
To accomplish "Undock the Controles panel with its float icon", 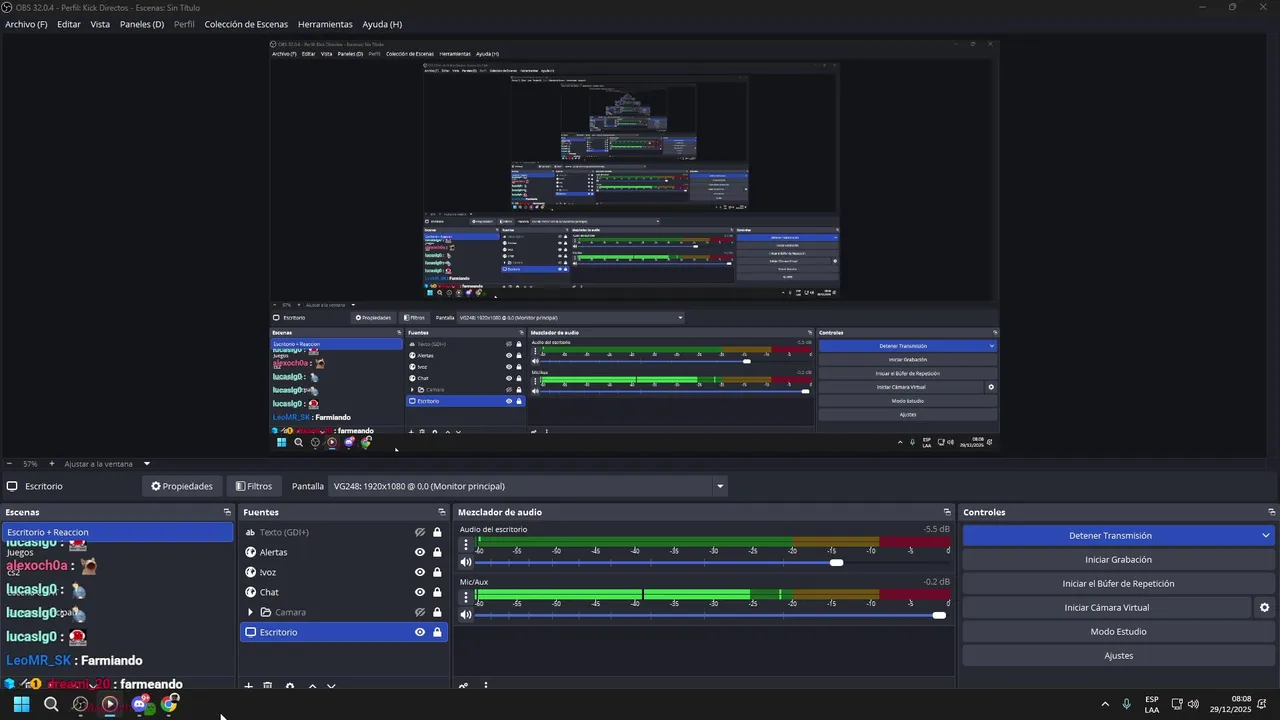I will coord(1271,512).
